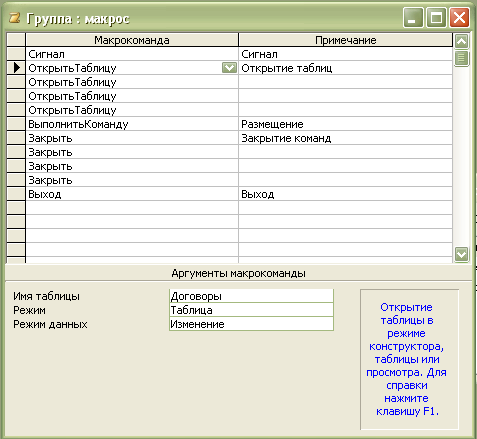Select the Сигнал macro action cell
This screenshot has width=477, height=439.
[x=132, y=54]
